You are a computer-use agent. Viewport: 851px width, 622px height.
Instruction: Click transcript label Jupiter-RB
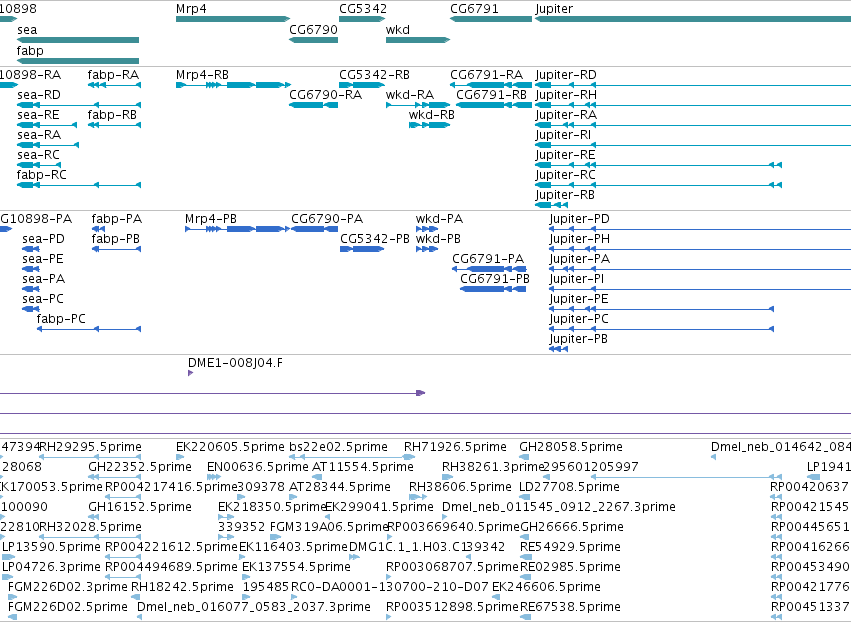[x=565, y=195]
